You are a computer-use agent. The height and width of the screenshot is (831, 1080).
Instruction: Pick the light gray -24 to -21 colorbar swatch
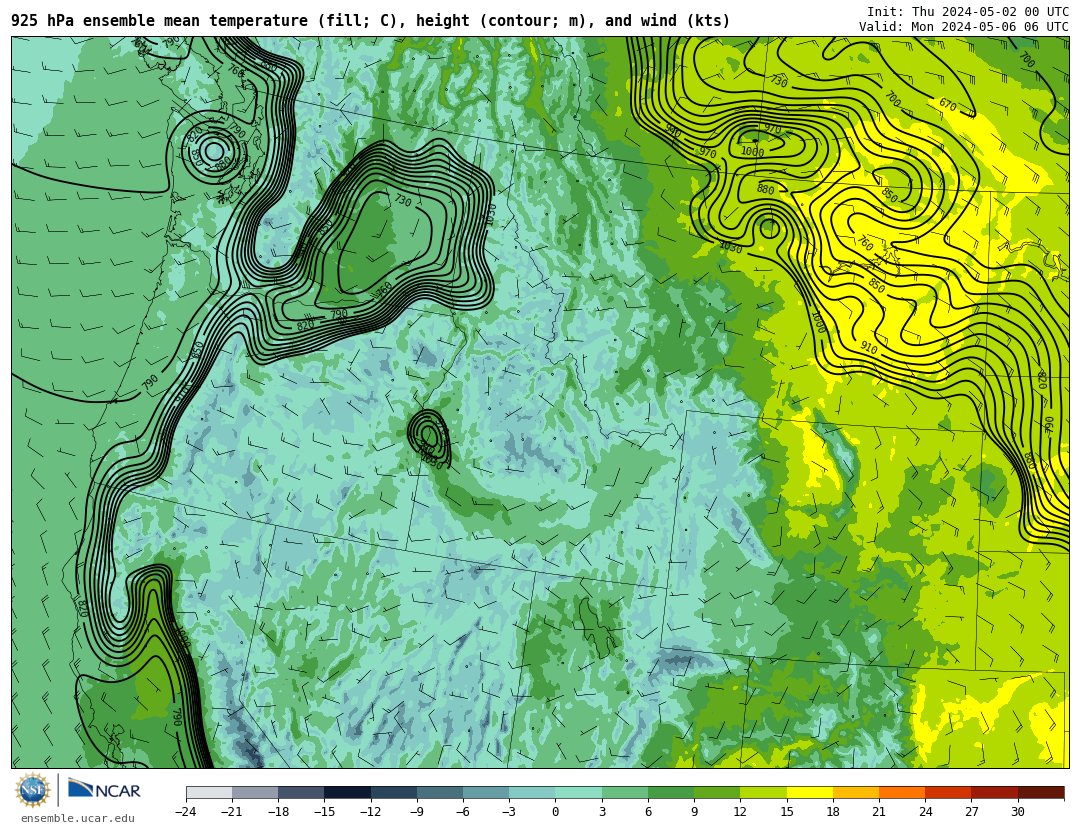point(209,792)
